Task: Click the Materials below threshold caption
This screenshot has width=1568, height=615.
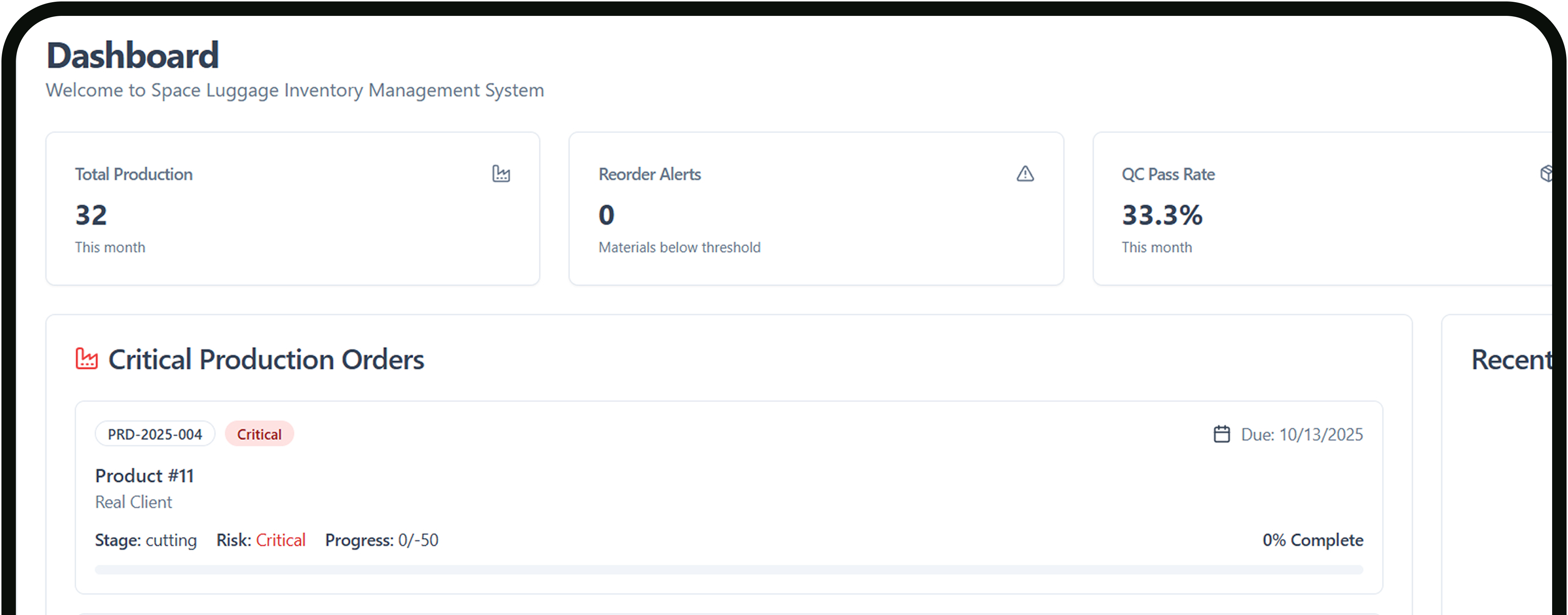Action: 679,247
